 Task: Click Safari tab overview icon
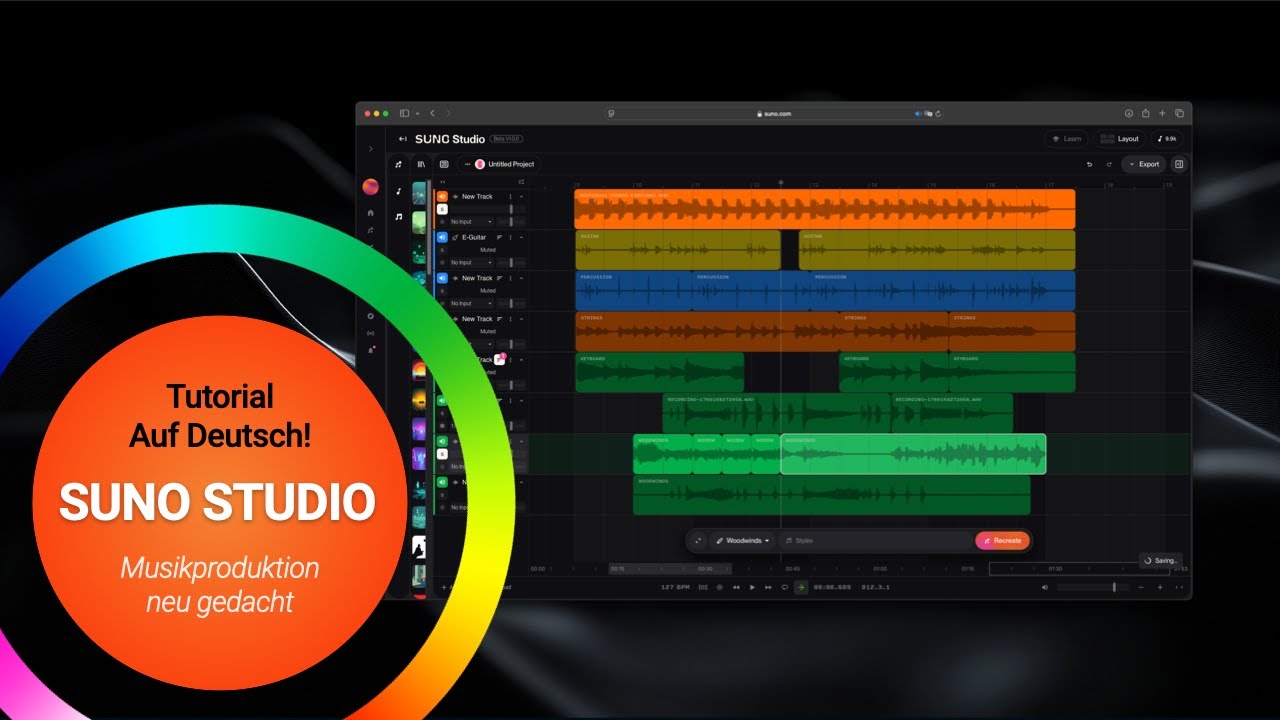1179,113
